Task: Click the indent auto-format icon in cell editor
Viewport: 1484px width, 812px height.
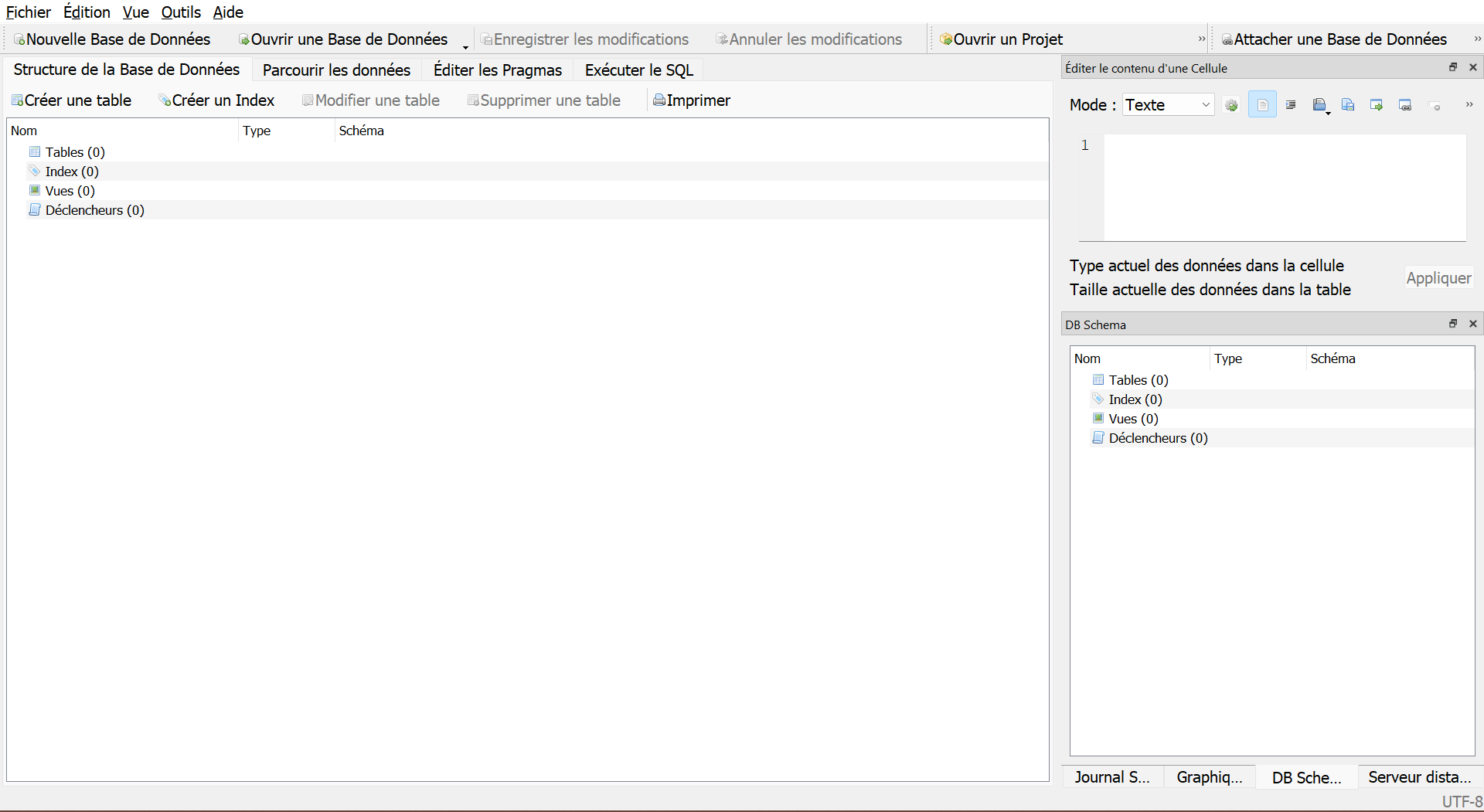Action: pyautogui.click(x=1291, y=105)
